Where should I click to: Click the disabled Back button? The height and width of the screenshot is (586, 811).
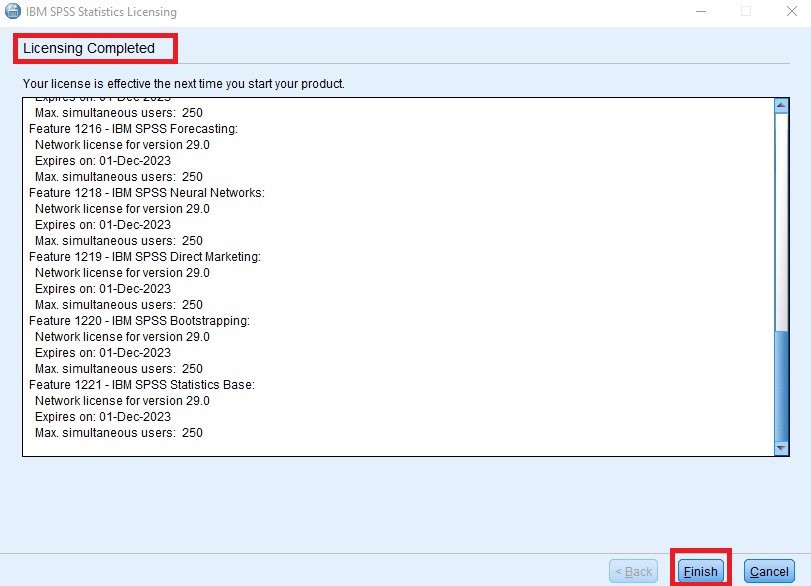(634, 571)
